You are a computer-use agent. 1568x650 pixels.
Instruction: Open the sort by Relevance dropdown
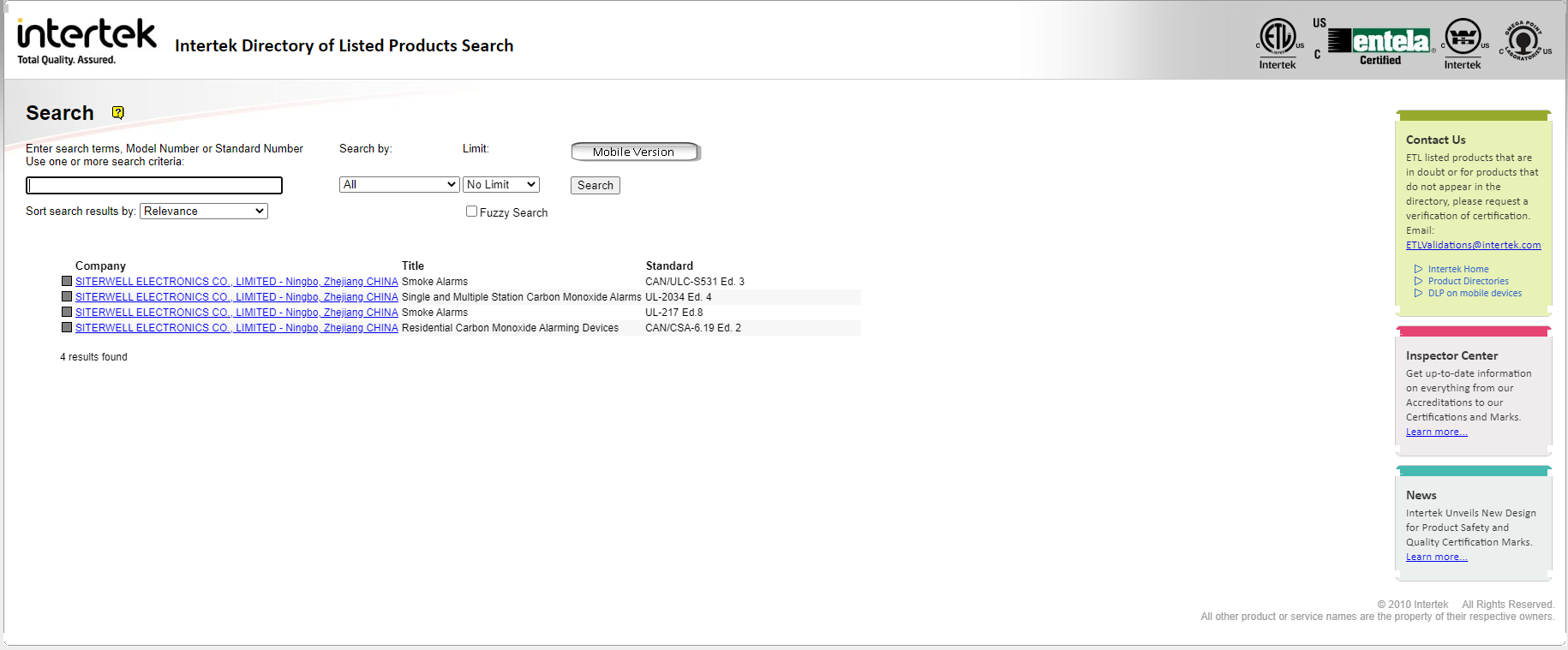pyautogui.click(x=204, y=211)
